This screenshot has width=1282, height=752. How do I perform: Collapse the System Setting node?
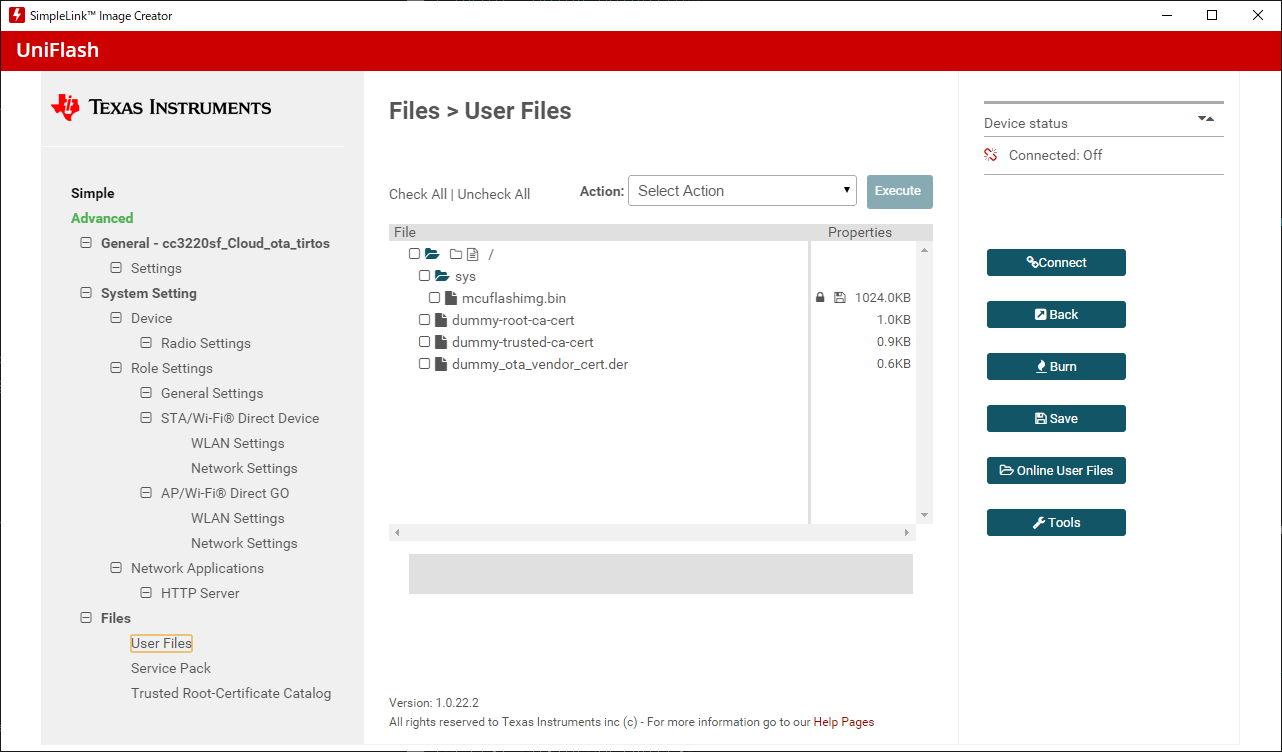coord(86,293)
